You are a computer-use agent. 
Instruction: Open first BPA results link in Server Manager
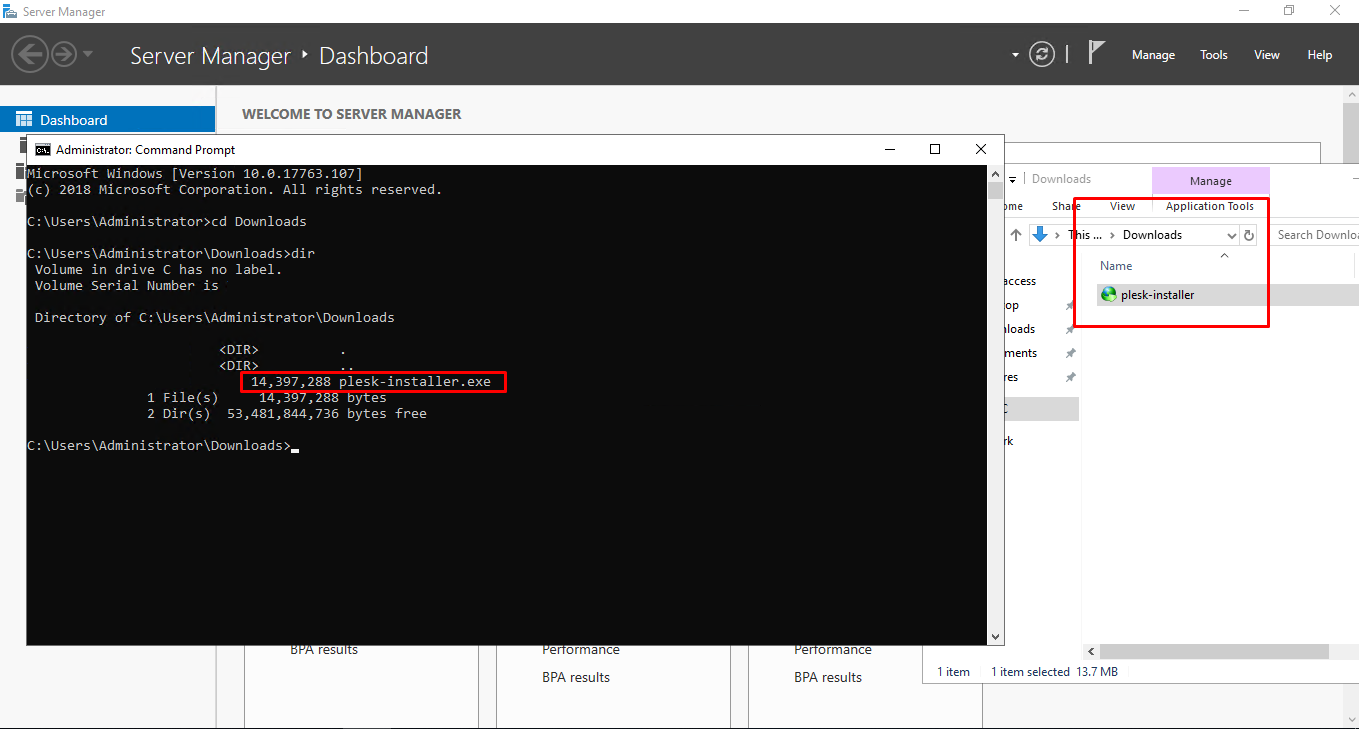[324, 649]
